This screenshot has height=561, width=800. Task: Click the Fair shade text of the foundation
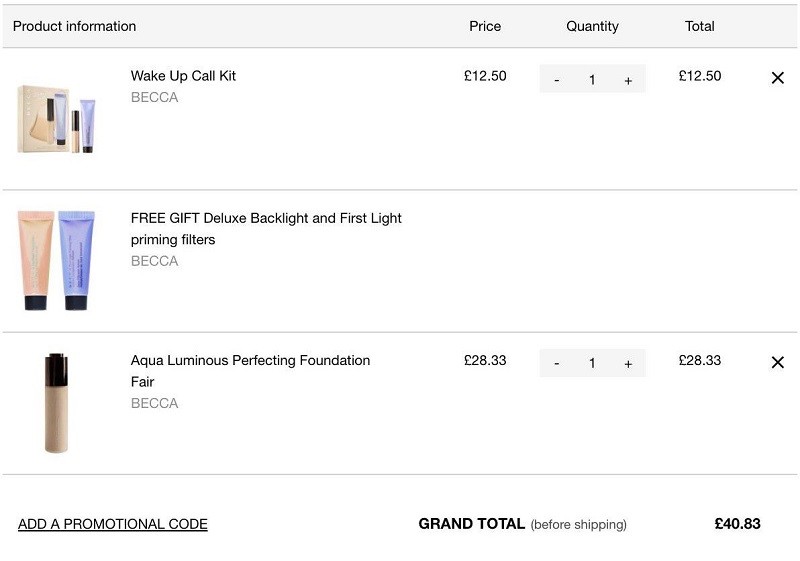tap(142, 381)
